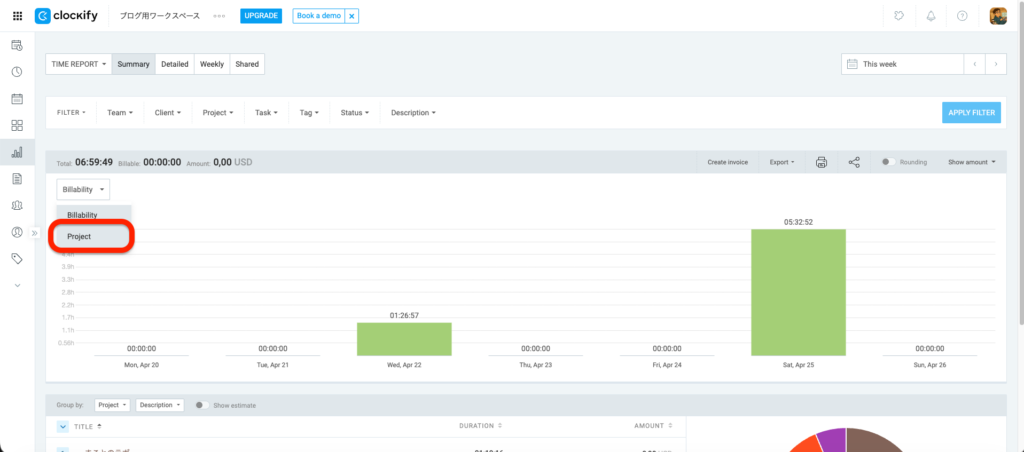Click the print report icon
Image resolution: width=1024 pixels, height=452 pixels.
click(821, 162)
